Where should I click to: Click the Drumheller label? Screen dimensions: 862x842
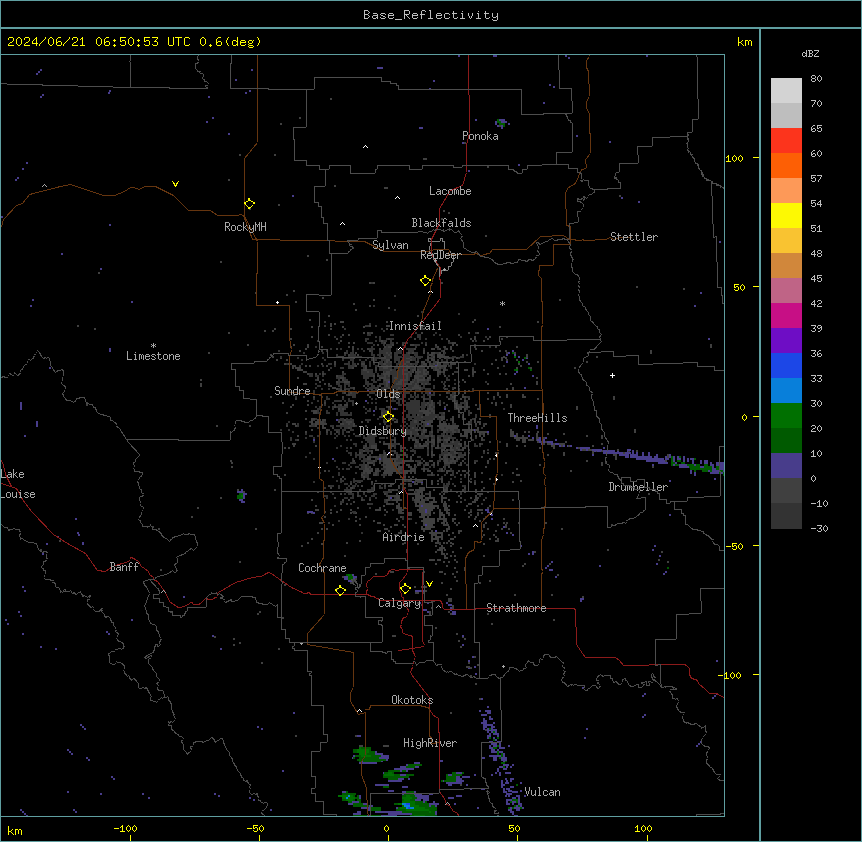638,487
